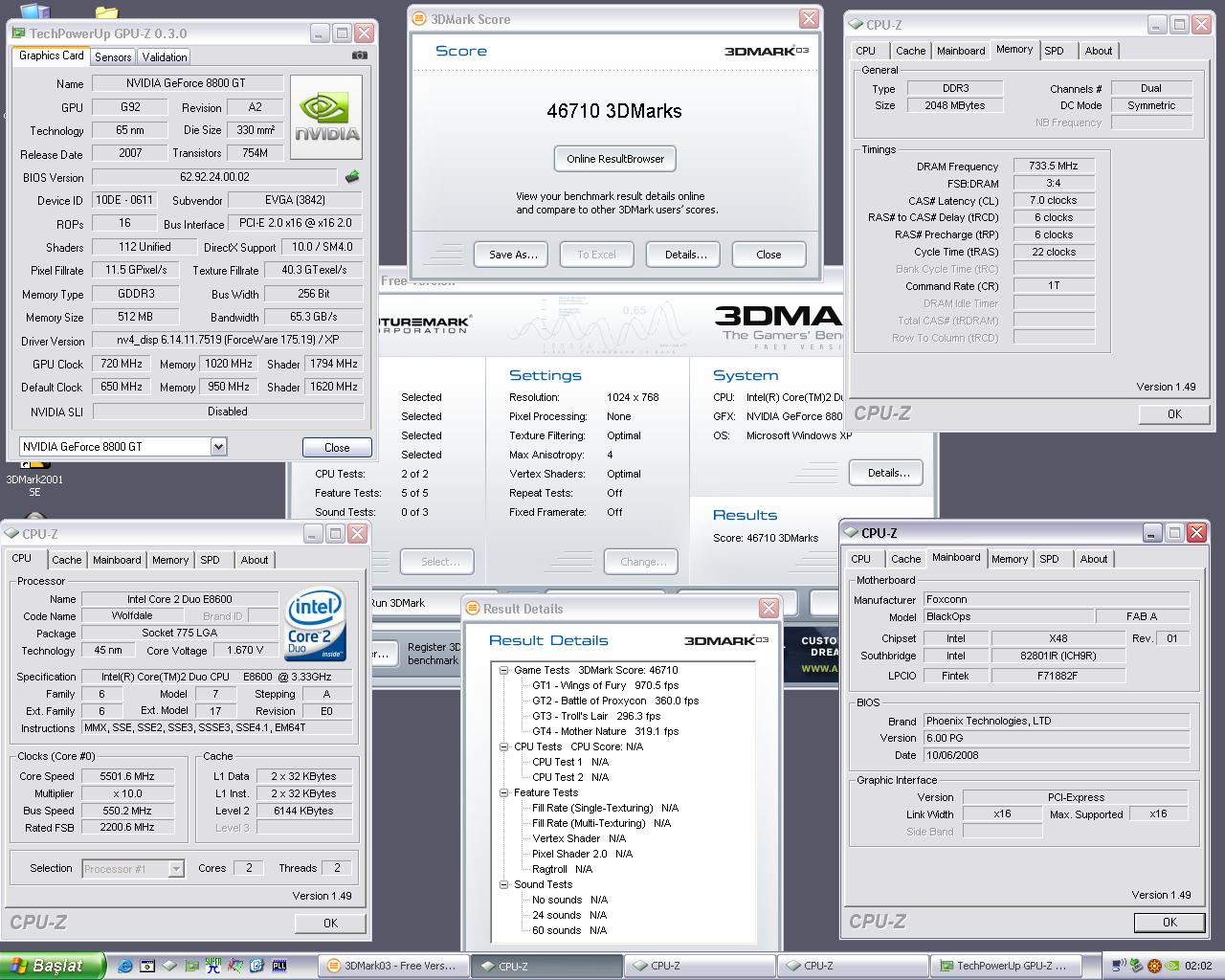
Task: Click the GPU-Z quick launch icon
Action: pos(190,966)
